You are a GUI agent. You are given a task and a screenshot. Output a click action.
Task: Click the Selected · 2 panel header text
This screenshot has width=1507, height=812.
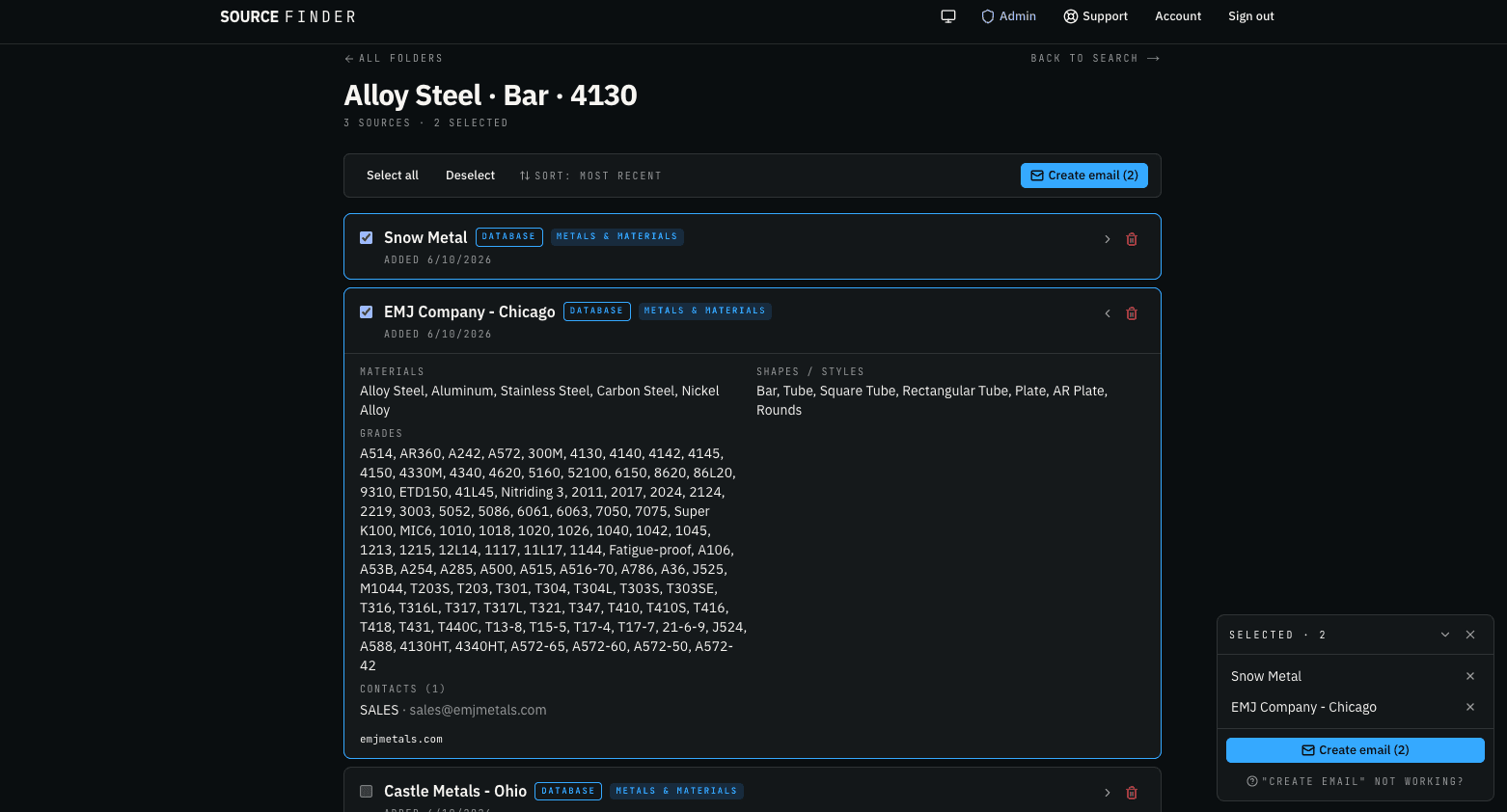click(1277, 636)
